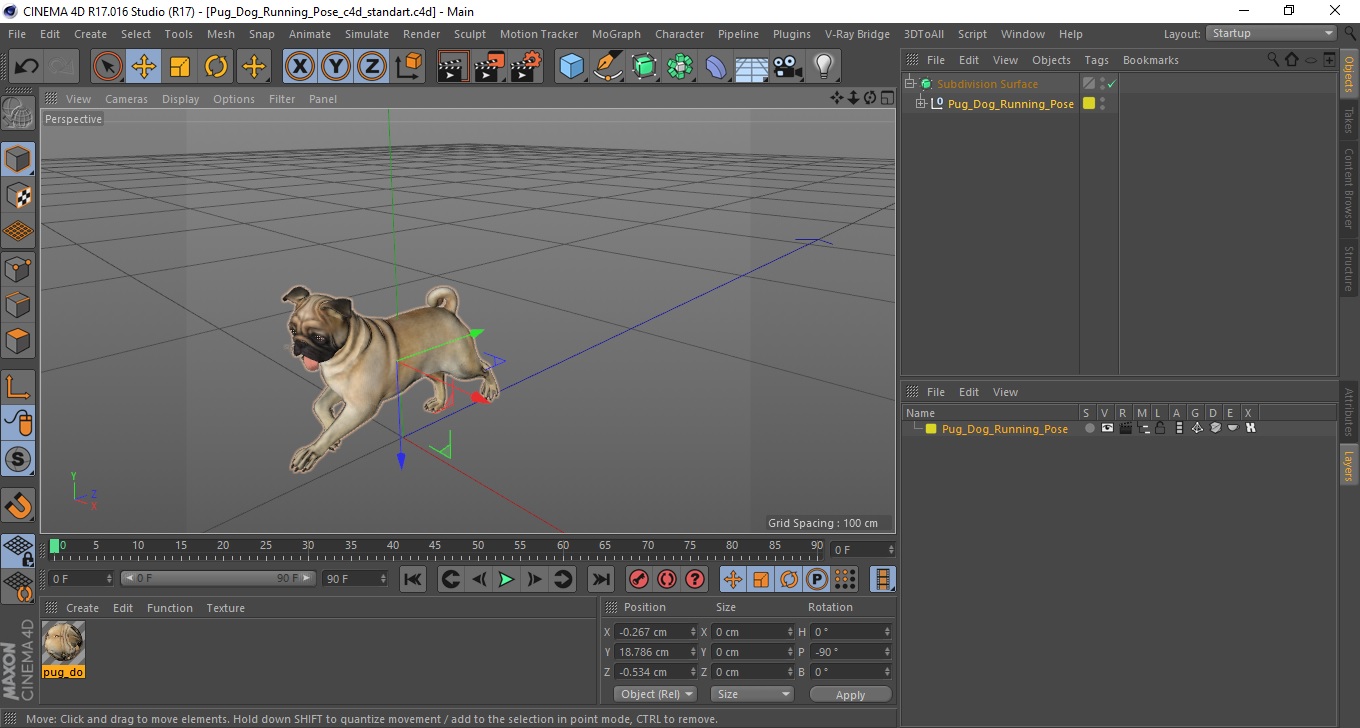The width and height of the screenshot is (1360, 728).
Task: Open the Object (Rel) dropdown
Action: coord(655,694)
